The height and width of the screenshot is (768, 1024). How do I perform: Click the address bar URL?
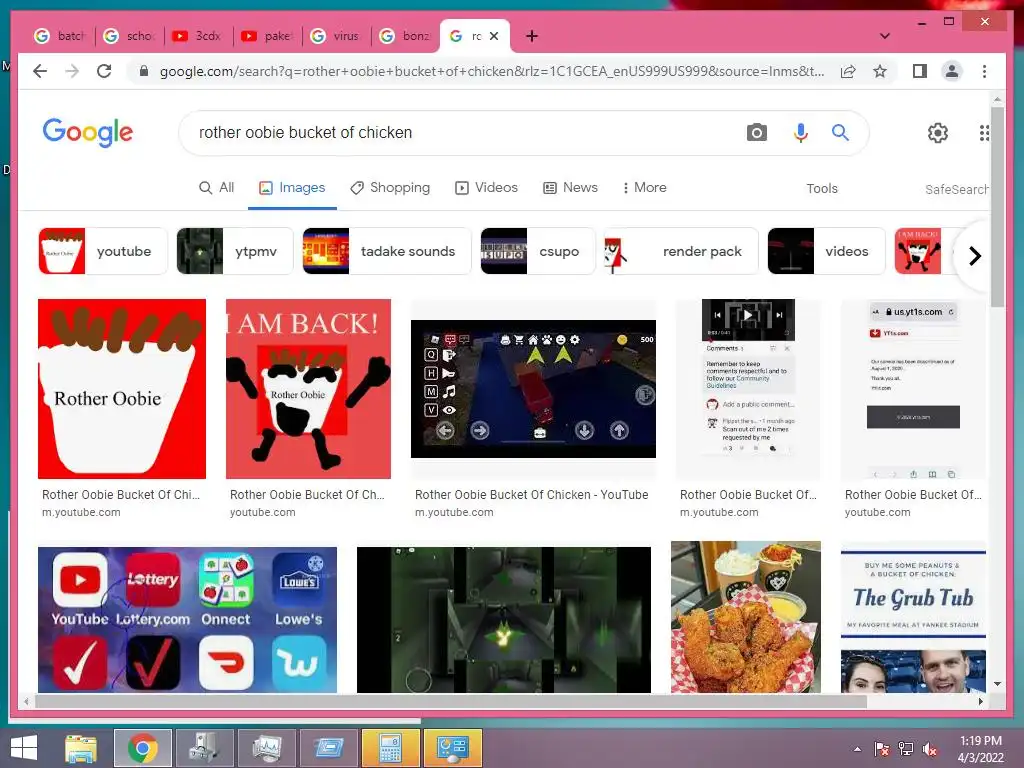[492, 71]
